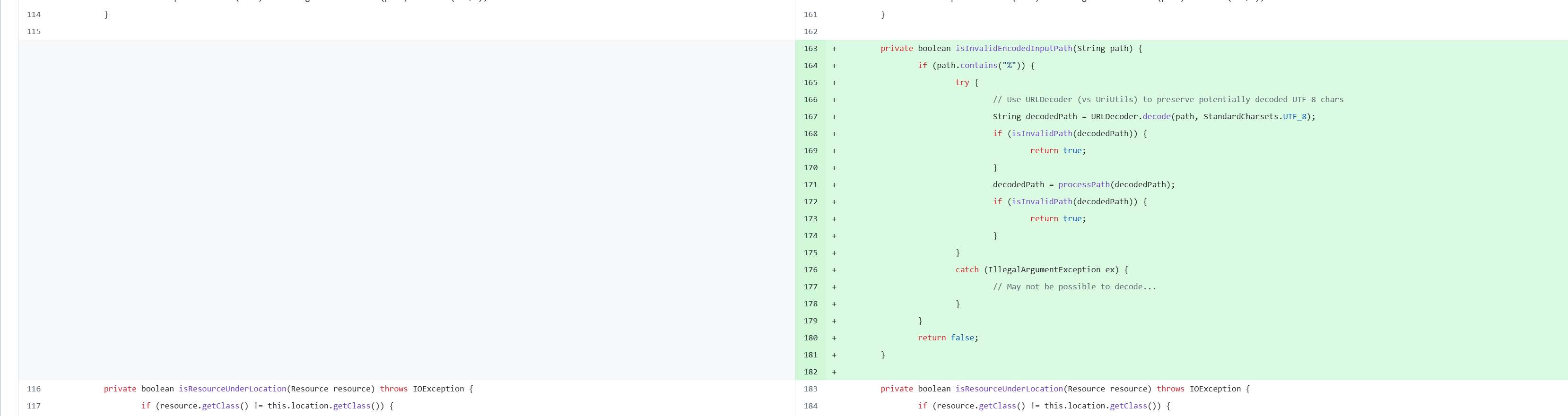Screen dimensions: 1568x416
Task: Click the try keyword on line 165
Action: click(x=962, y=83)
